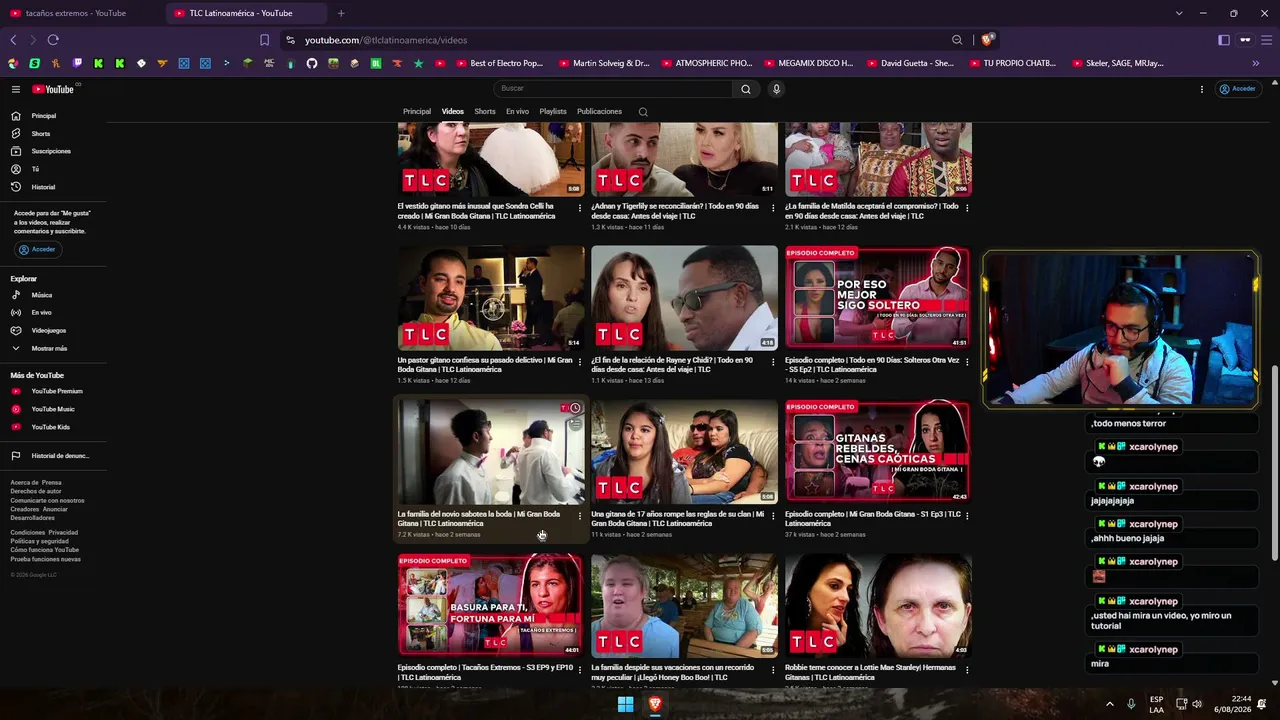Click title 'Robbie teme conocer a Lottie Mae Stanley'
Viewport: 1280px width, 720px height.
coord(870,672)
